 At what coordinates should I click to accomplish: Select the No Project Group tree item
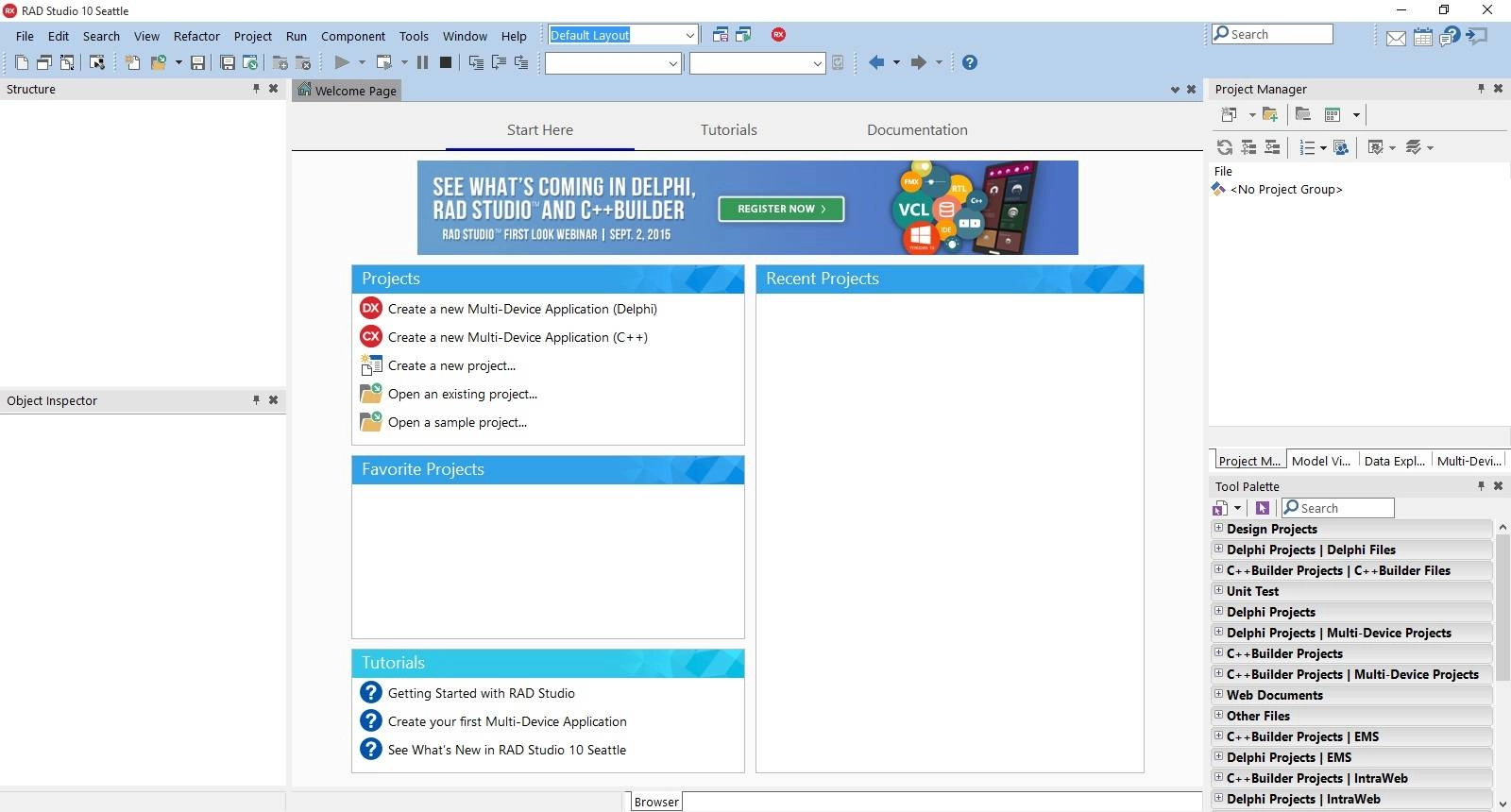click(x=1285, y=189)
